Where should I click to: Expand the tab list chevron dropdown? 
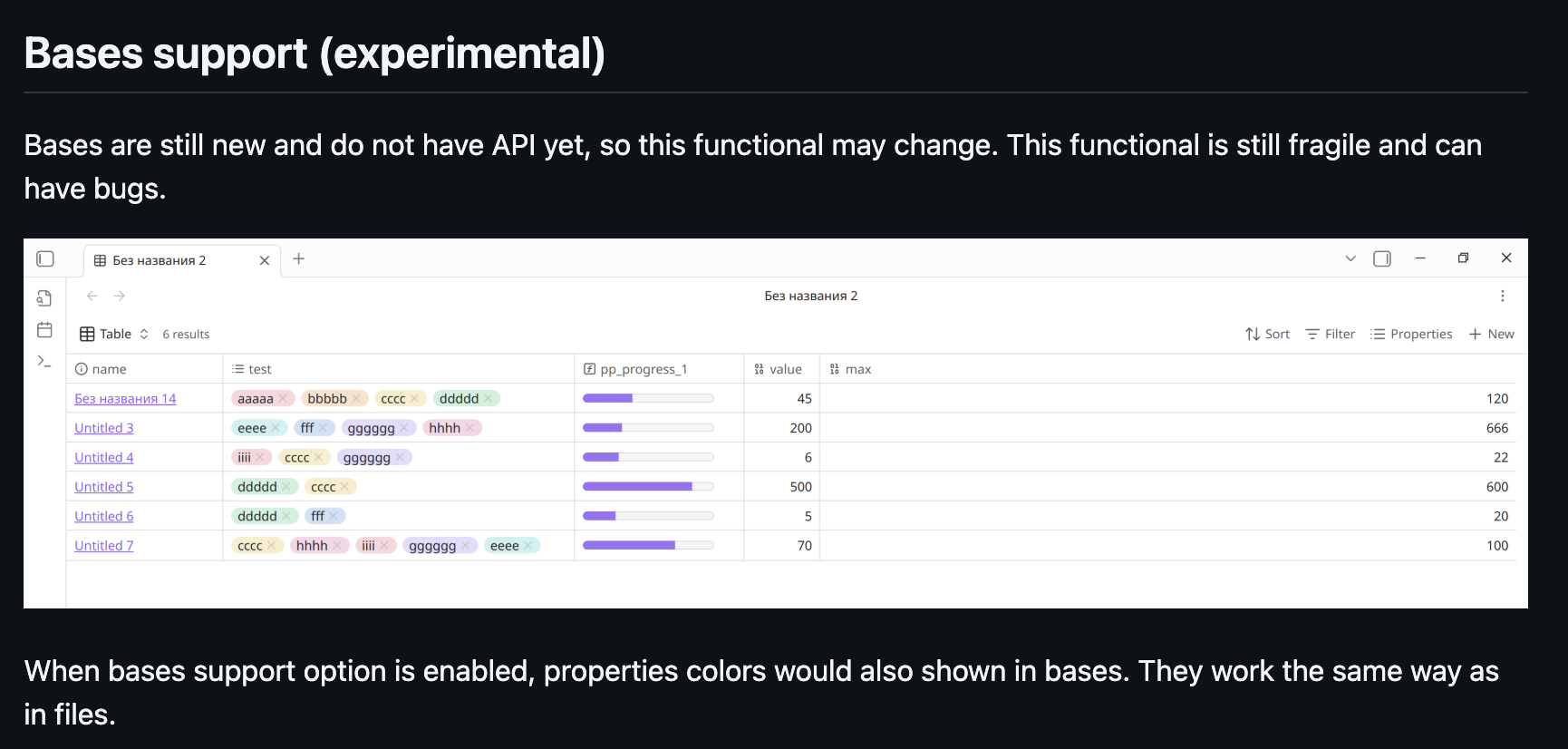pyautogui.click(x=1350, y=259)
